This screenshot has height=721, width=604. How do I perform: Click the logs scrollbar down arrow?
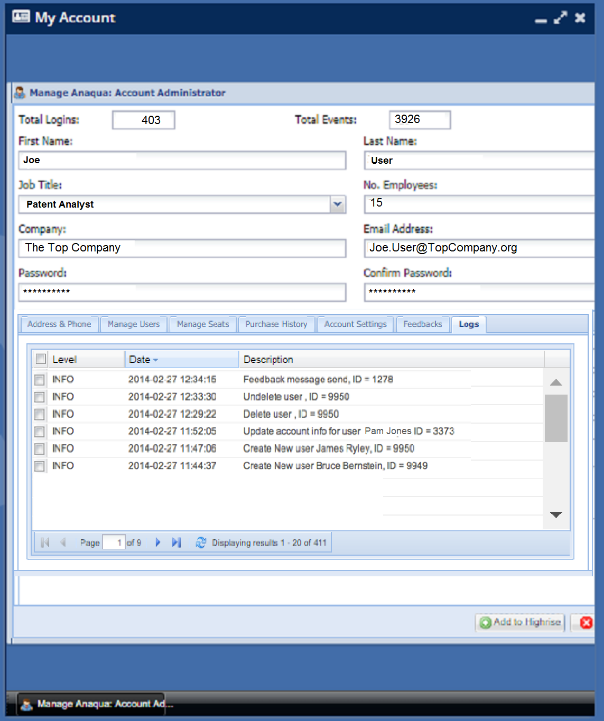tap(556, 515)
